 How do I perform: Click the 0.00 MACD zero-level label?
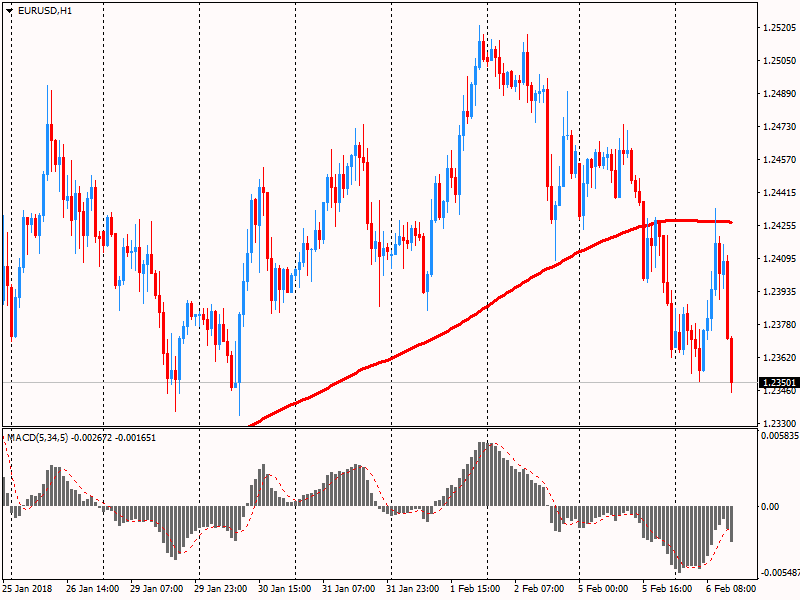770,506
